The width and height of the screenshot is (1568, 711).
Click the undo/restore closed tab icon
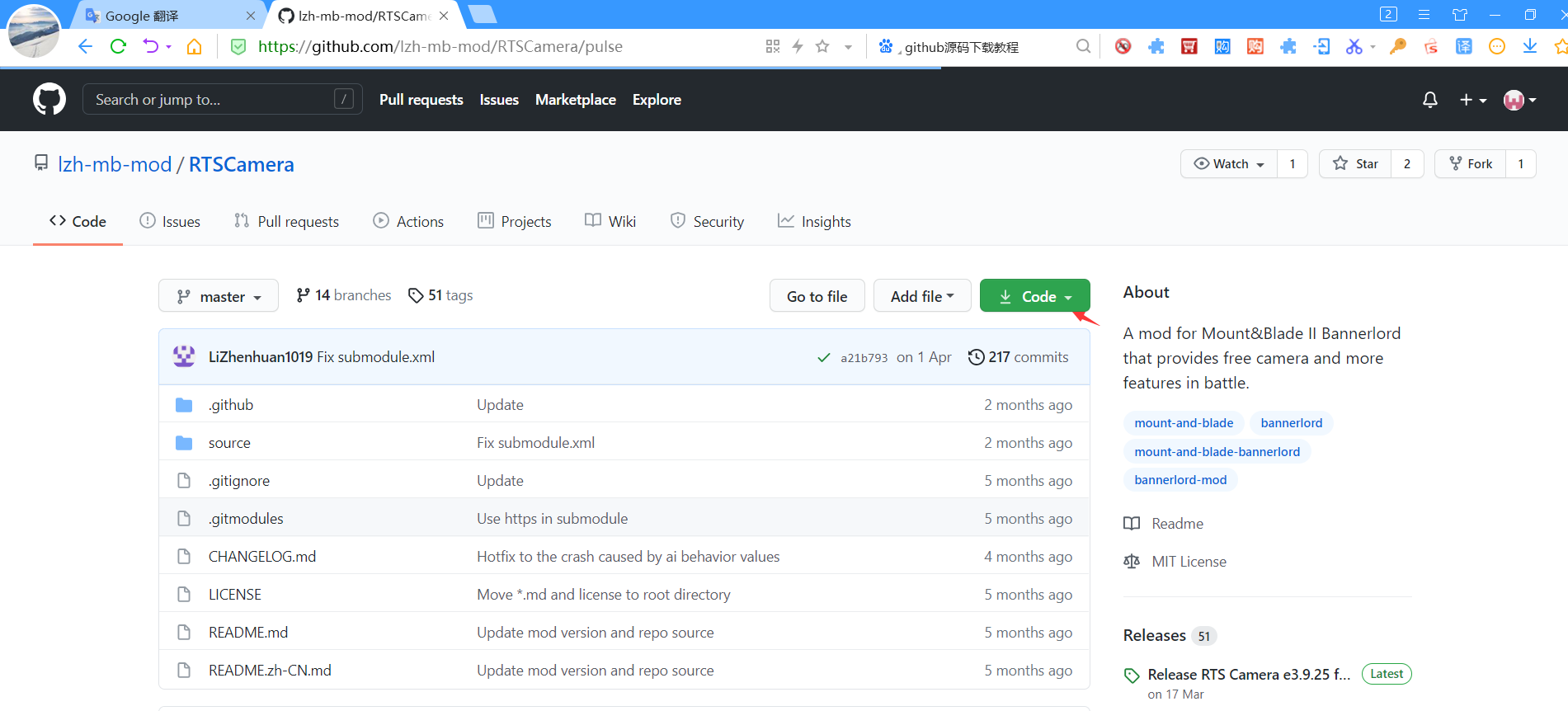[151, 46]
